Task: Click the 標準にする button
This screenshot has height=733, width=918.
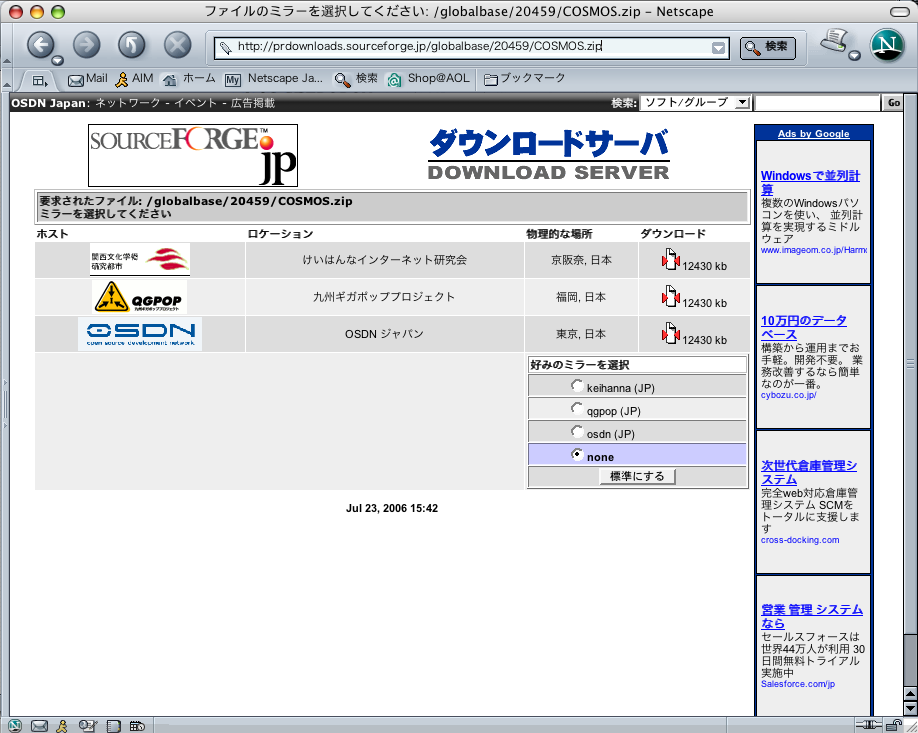Action: (637, 477)
